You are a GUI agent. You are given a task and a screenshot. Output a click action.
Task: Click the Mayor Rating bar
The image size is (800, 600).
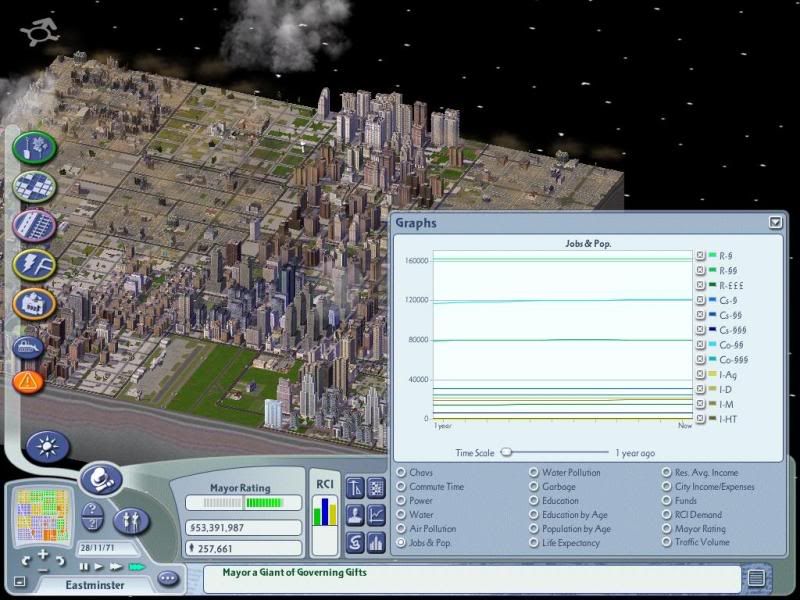pos(243,503)
